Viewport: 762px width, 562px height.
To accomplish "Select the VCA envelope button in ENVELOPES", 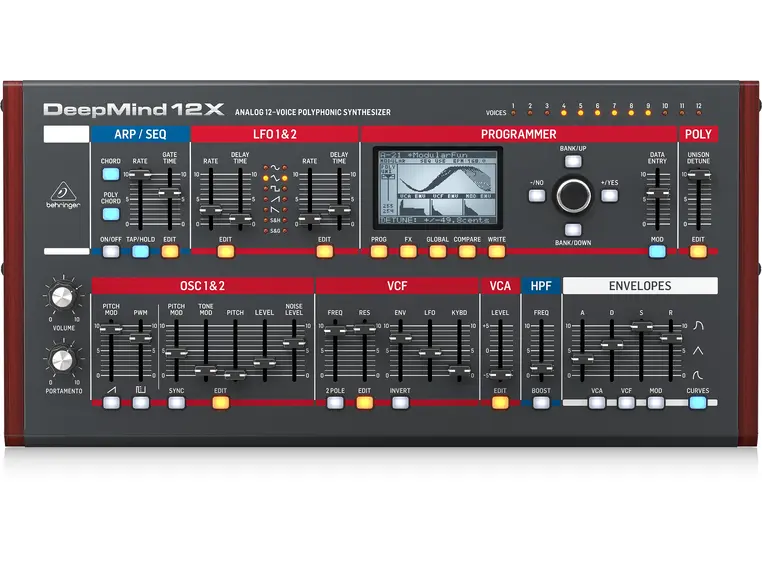I will [597, 403].
